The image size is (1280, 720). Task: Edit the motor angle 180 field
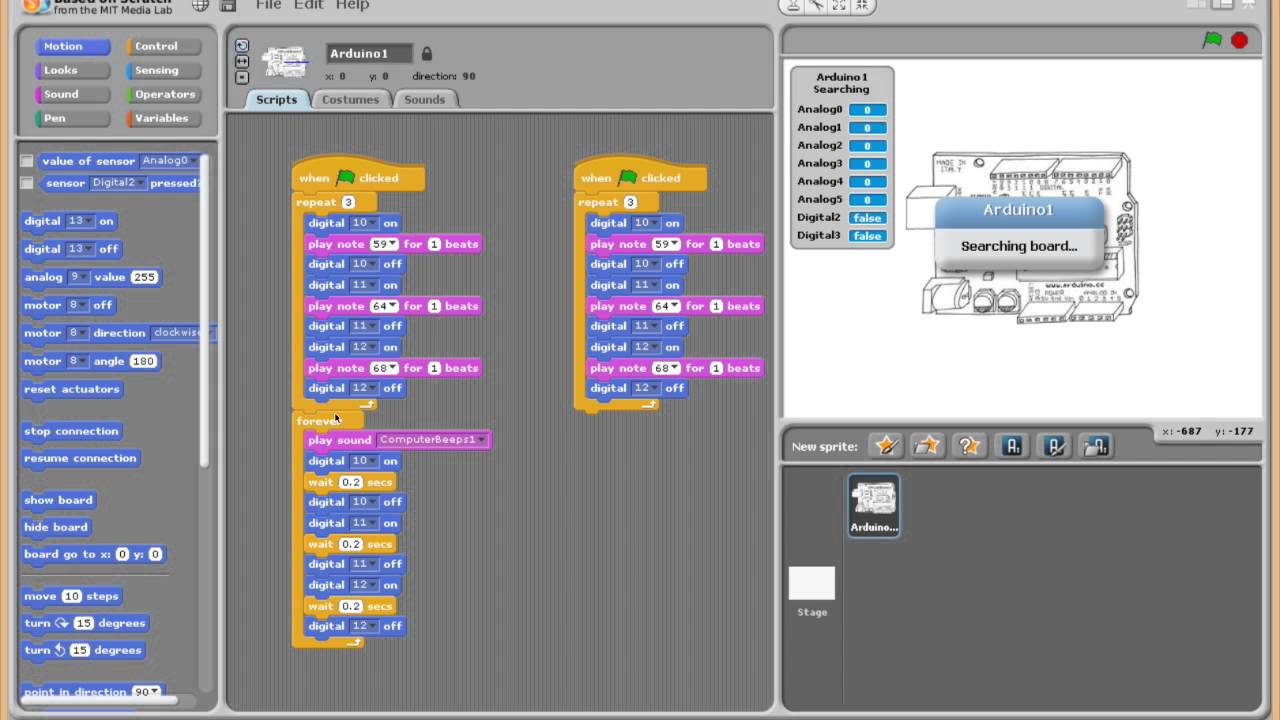point(143,361)
